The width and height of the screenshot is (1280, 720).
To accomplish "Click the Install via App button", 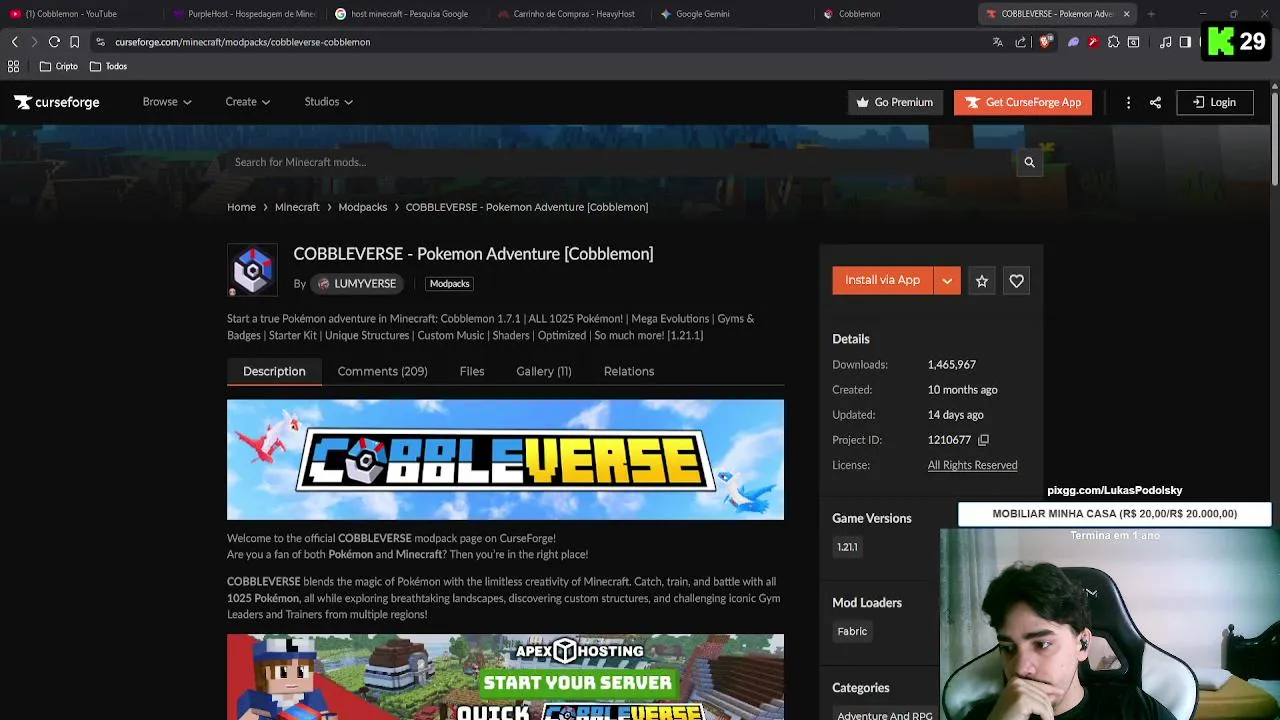I will [x=883, y=281].
